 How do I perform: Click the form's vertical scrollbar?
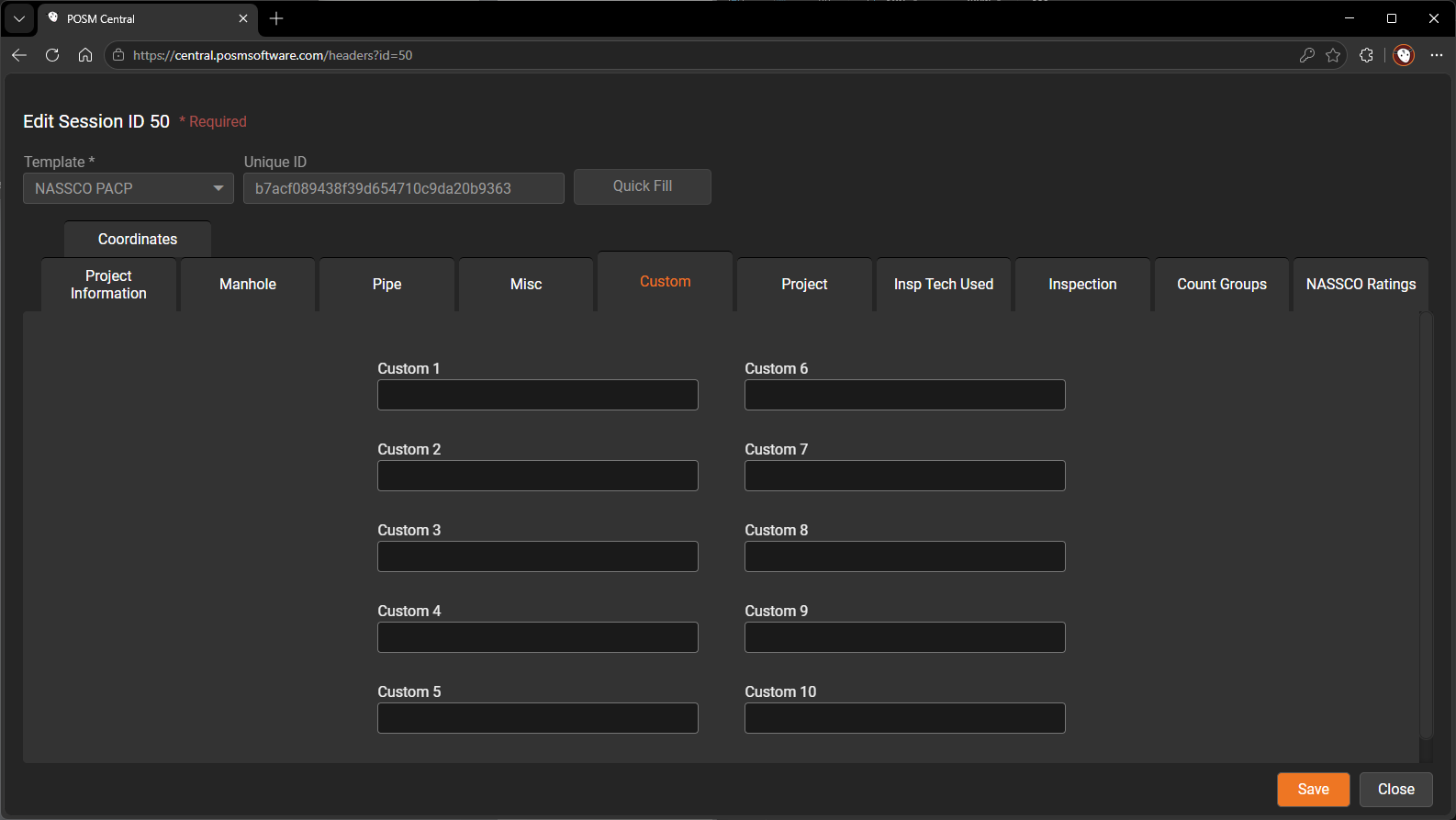(1426, 525)
